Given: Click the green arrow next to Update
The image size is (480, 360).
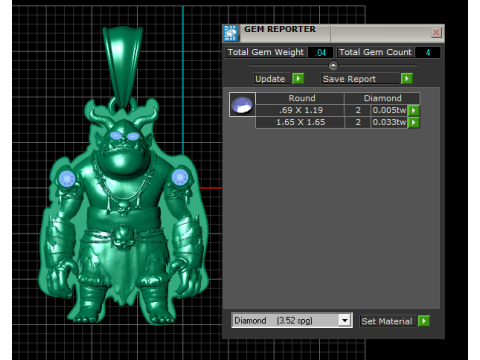Looking at the screenshot, I should pos(298,79).
